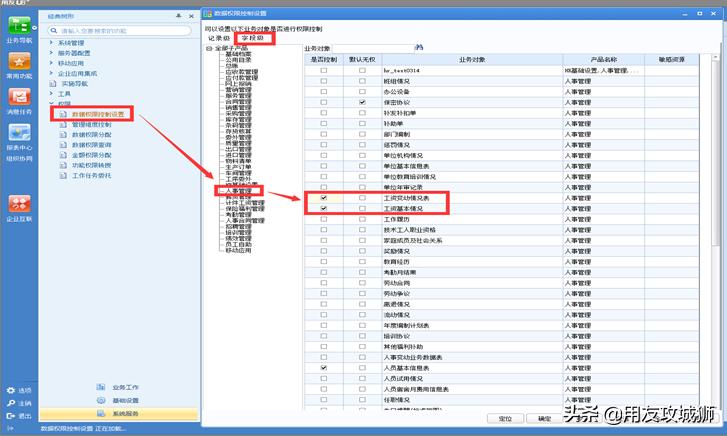The width and height of the screenshot is (727, 436).
Task: Click the 业务对象 column header
Action: [472, 60]
